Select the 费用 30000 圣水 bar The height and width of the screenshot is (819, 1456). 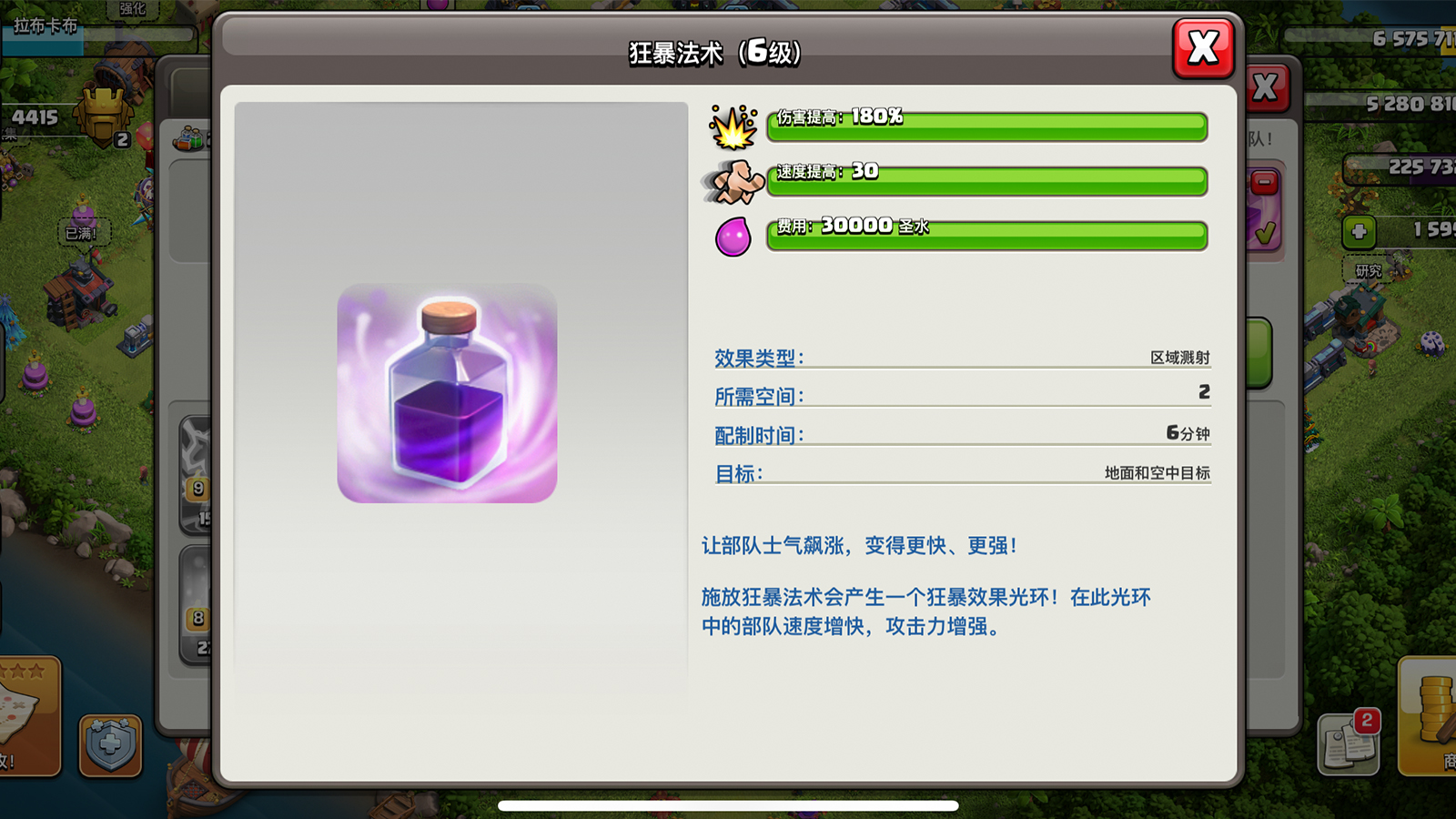987,236
